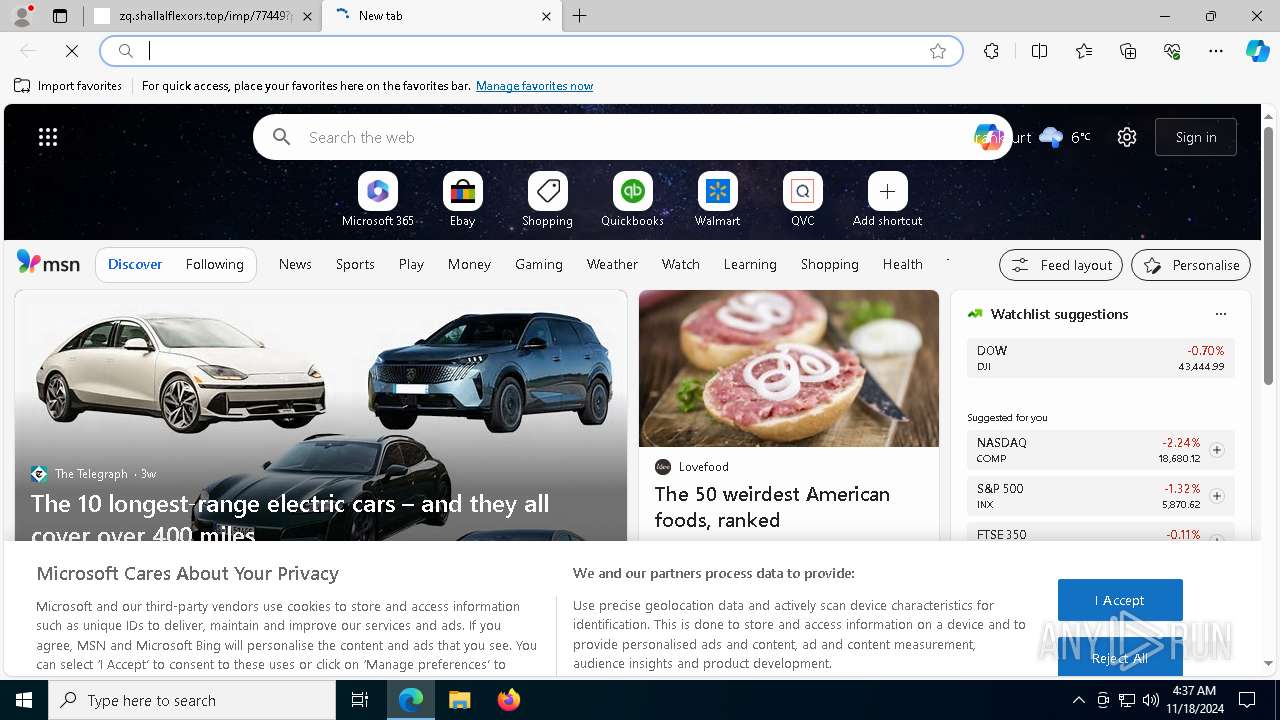Open the Favorites hub icon
Viewport: 1280px width, 720px height.
pos(1084,51)
